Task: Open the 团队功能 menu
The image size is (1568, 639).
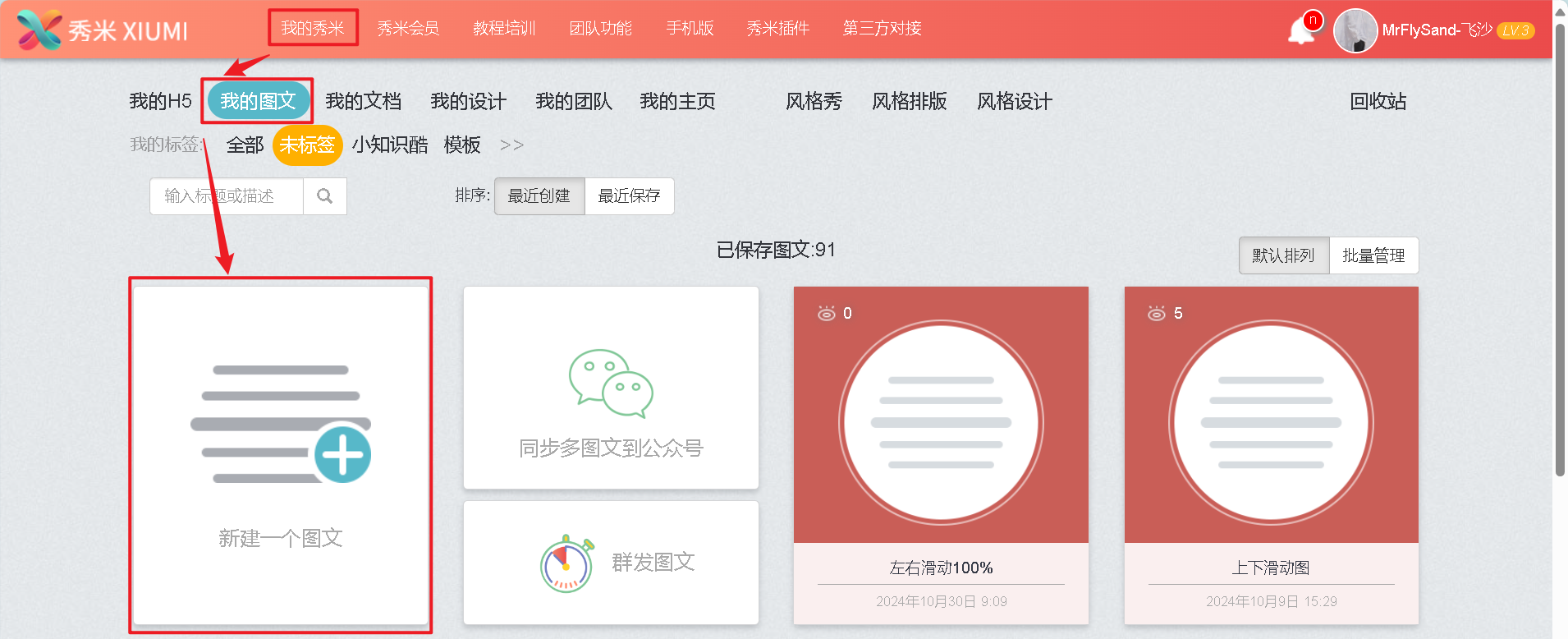Action: point(601,28)
